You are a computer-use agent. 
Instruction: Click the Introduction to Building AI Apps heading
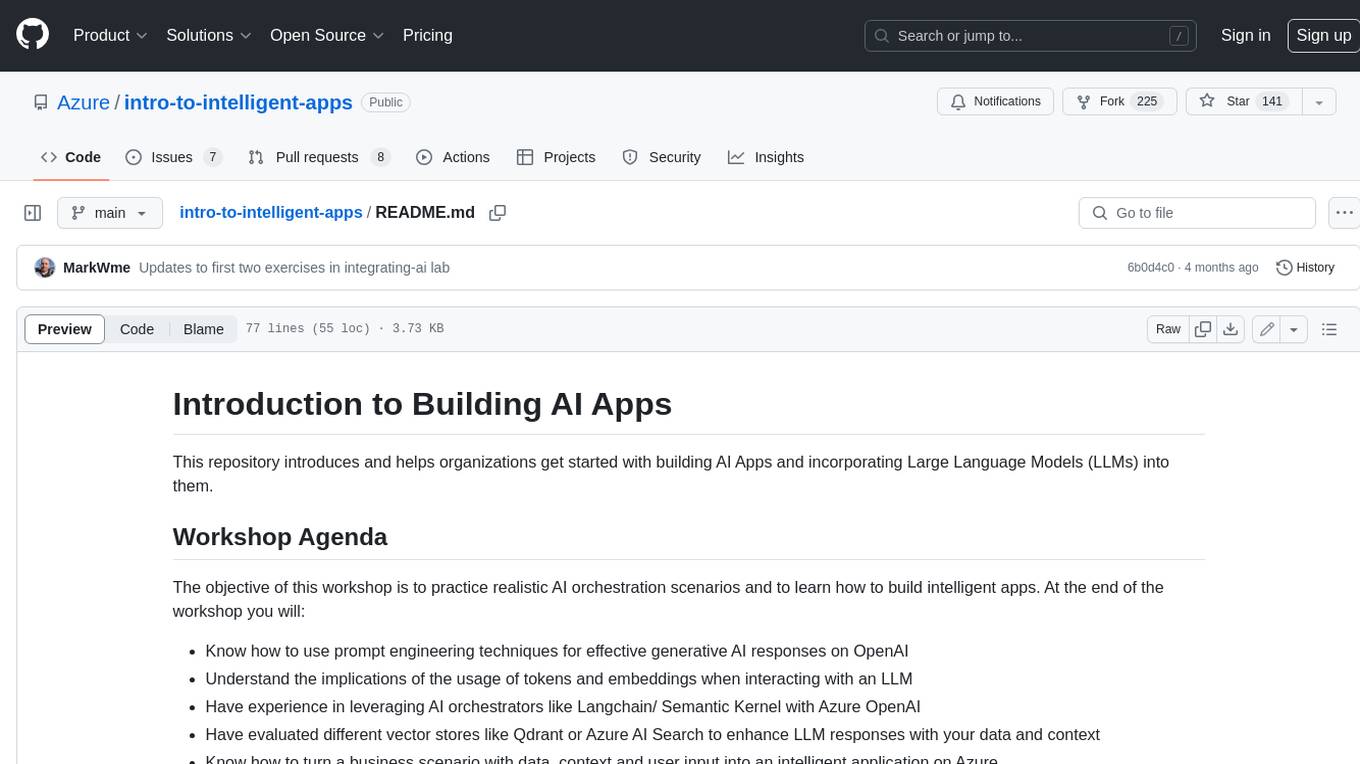pos(422,403)
